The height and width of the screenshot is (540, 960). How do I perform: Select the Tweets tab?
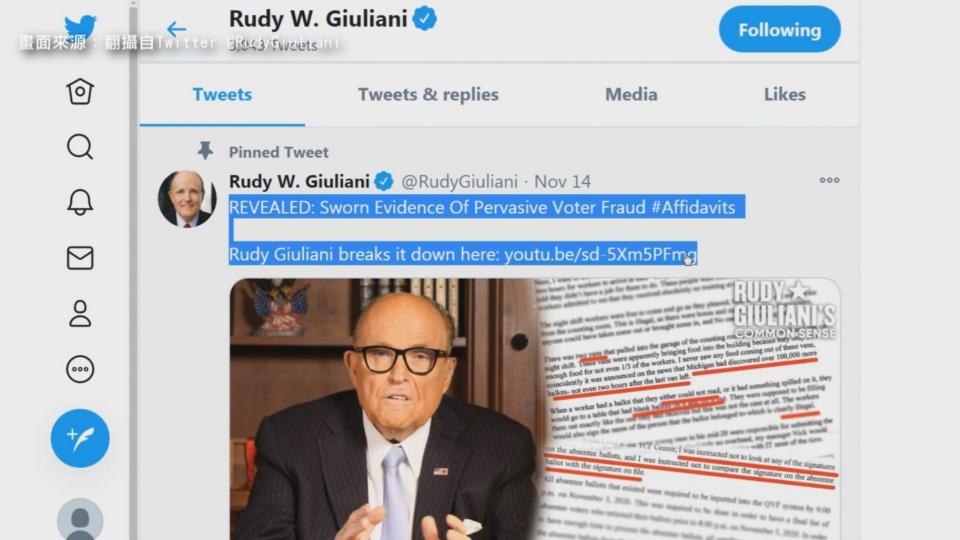(222, 94)
